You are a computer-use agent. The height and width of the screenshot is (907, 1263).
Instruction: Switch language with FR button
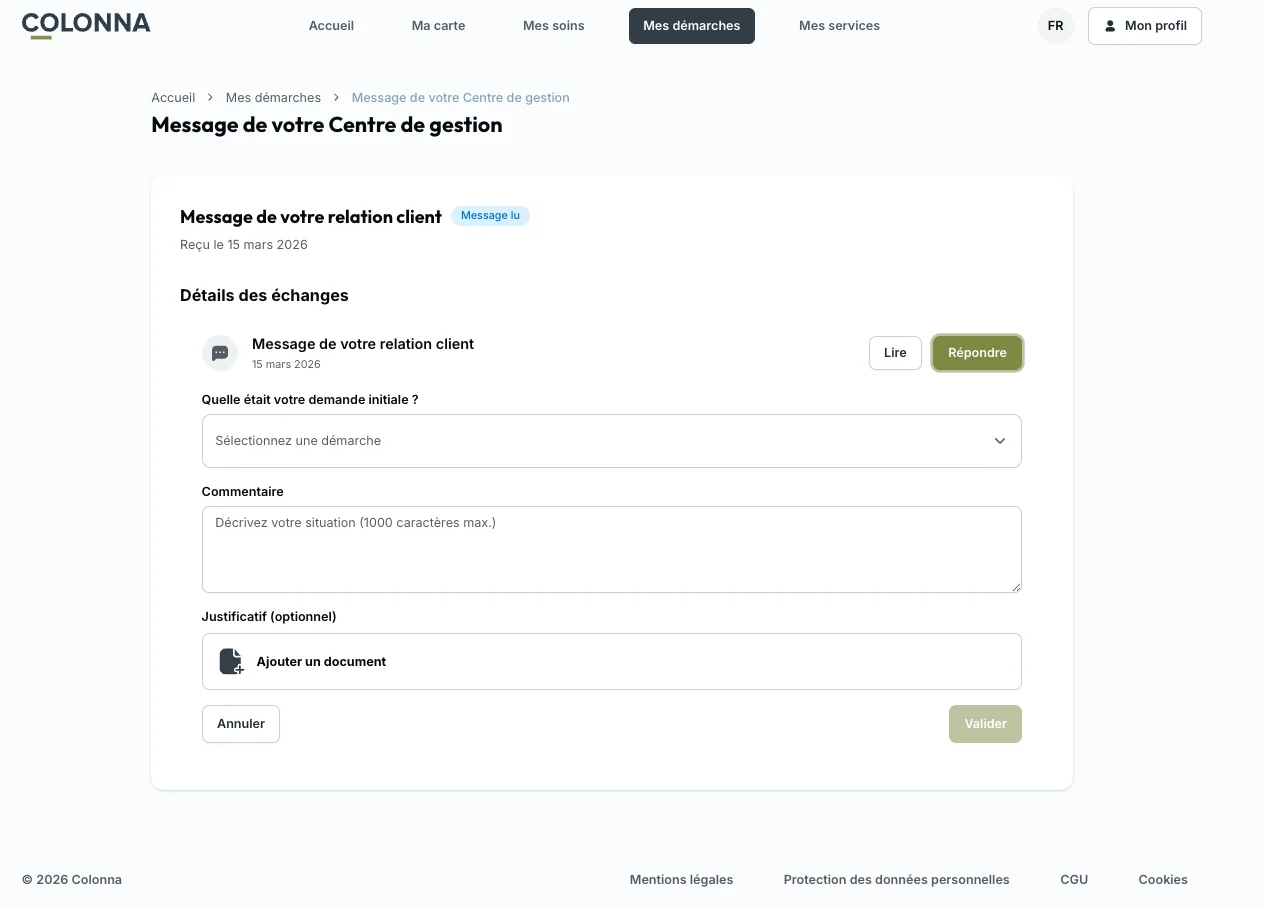tap(1055, 26)
